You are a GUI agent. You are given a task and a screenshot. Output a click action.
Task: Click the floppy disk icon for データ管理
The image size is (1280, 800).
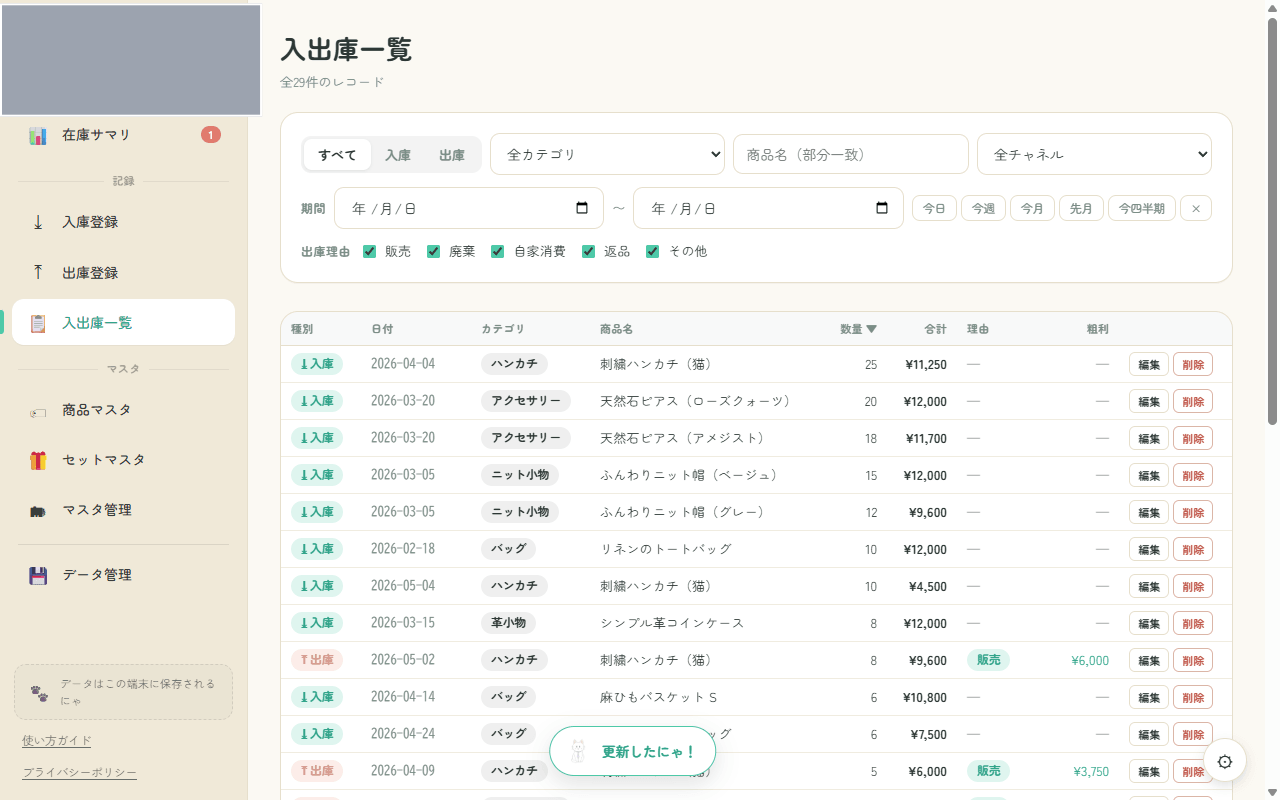[38, 575]
